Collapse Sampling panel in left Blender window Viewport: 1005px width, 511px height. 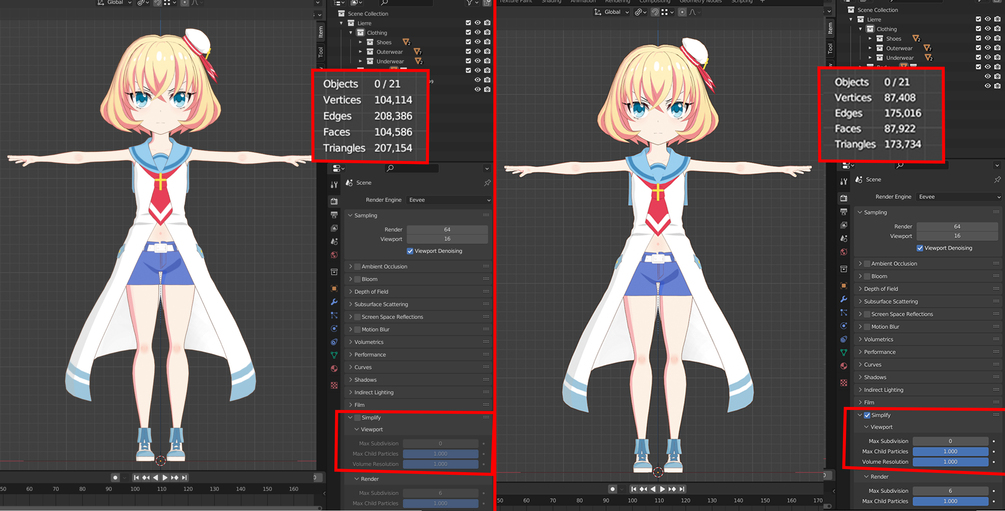point(351,215)
